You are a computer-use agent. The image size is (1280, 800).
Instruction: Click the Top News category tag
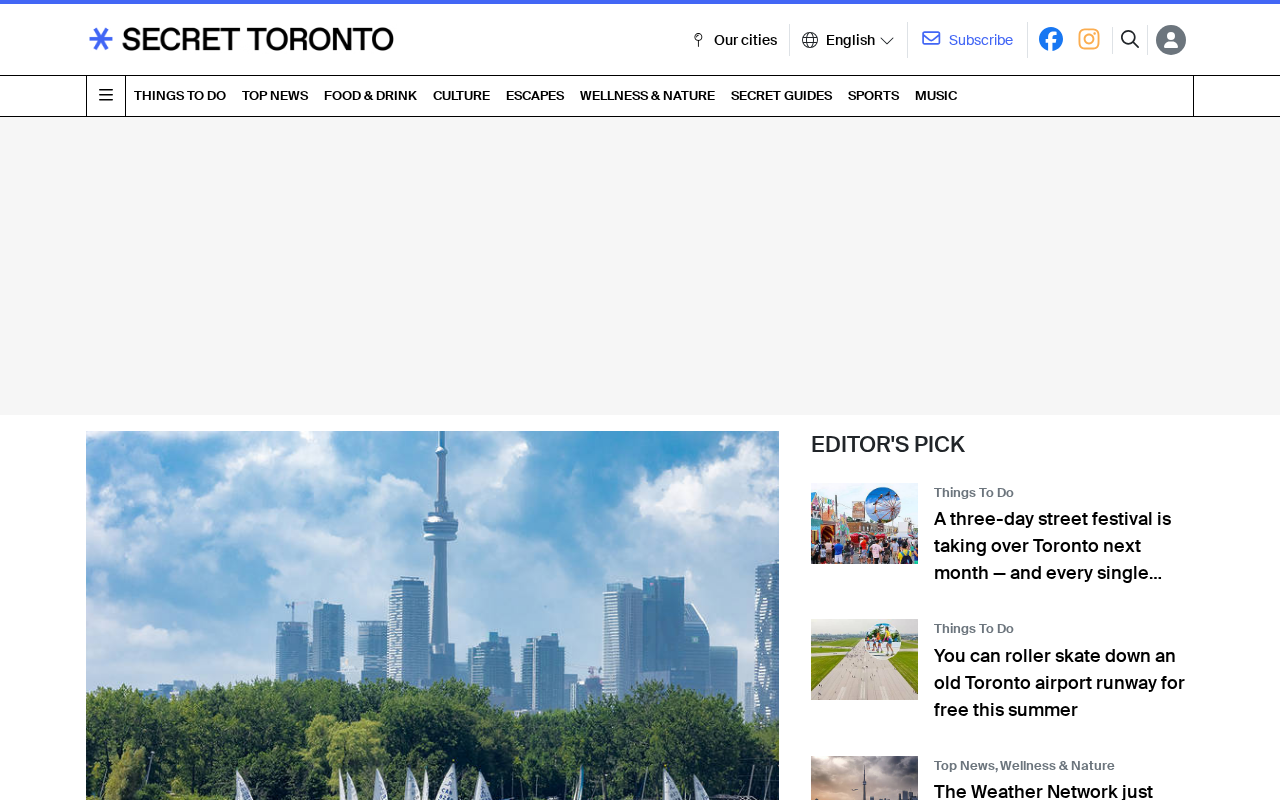pos(965,766)
